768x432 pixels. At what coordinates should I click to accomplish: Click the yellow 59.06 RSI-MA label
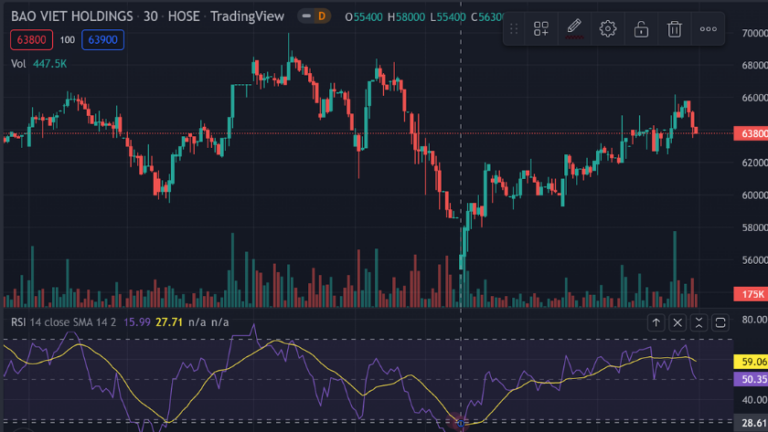pyautogui.click(x=750, y=362)
